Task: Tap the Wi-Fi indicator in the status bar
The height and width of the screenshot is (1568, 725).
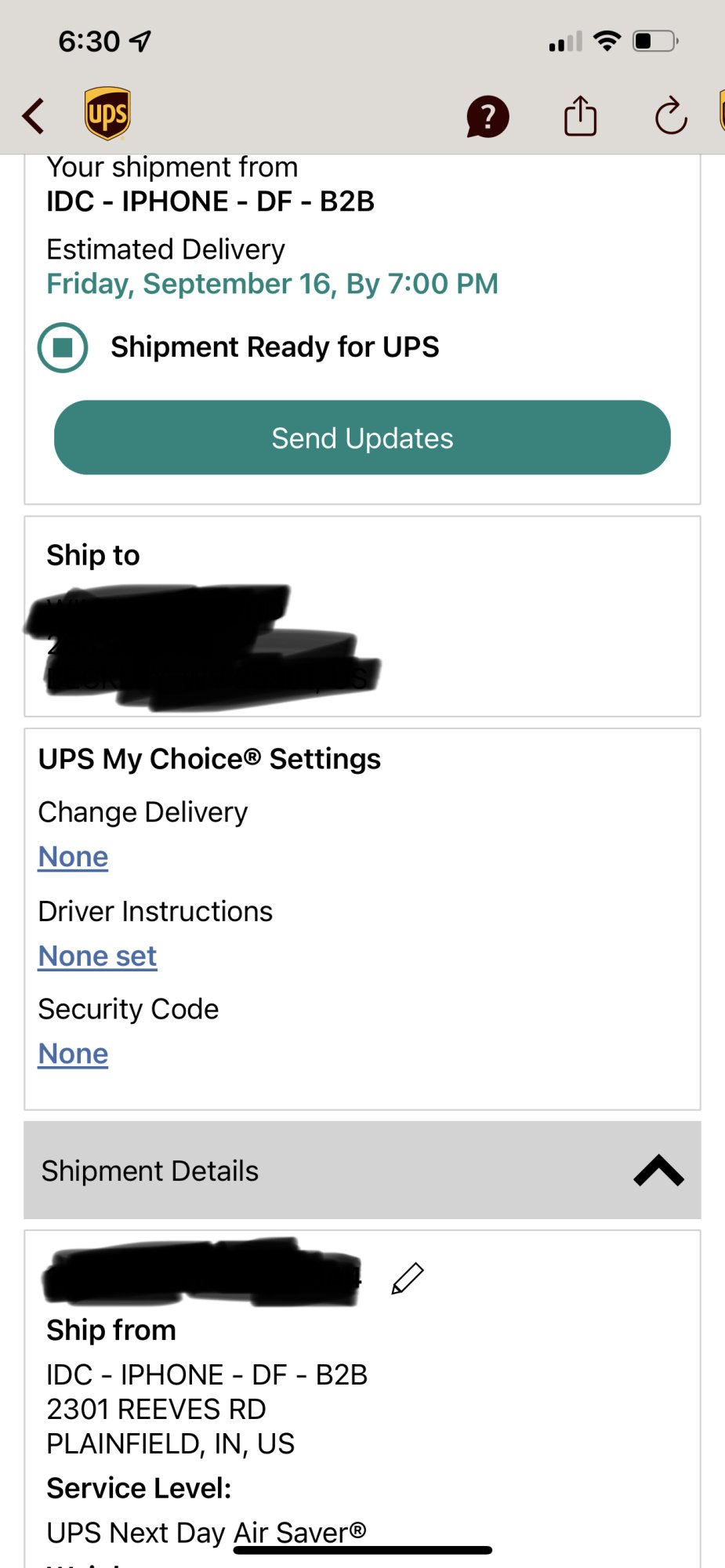Action: tap(607, 41)
